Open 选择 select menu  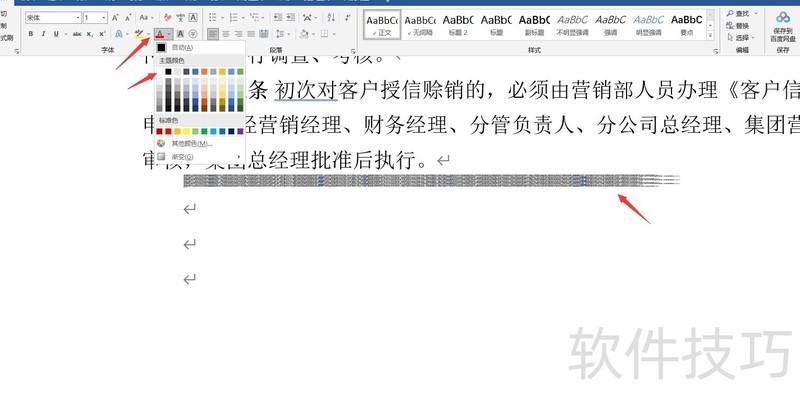(x=742, y=38)
